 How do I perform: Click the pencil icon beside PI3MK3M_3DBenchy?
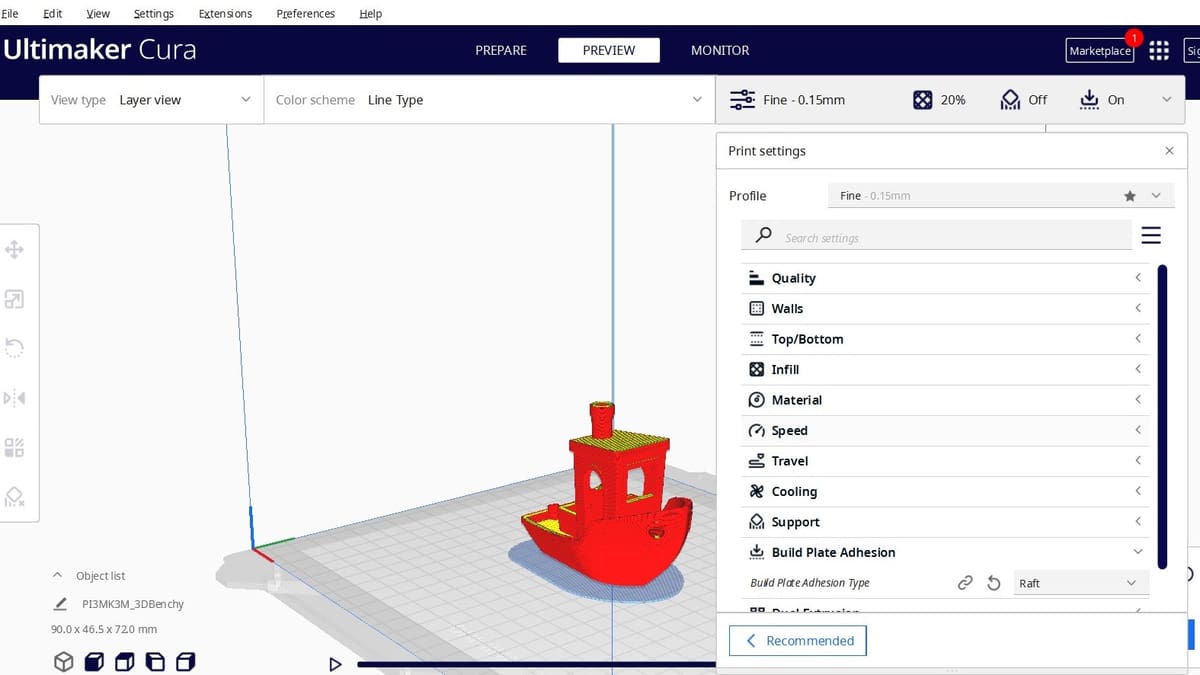[x=61, y=604]
